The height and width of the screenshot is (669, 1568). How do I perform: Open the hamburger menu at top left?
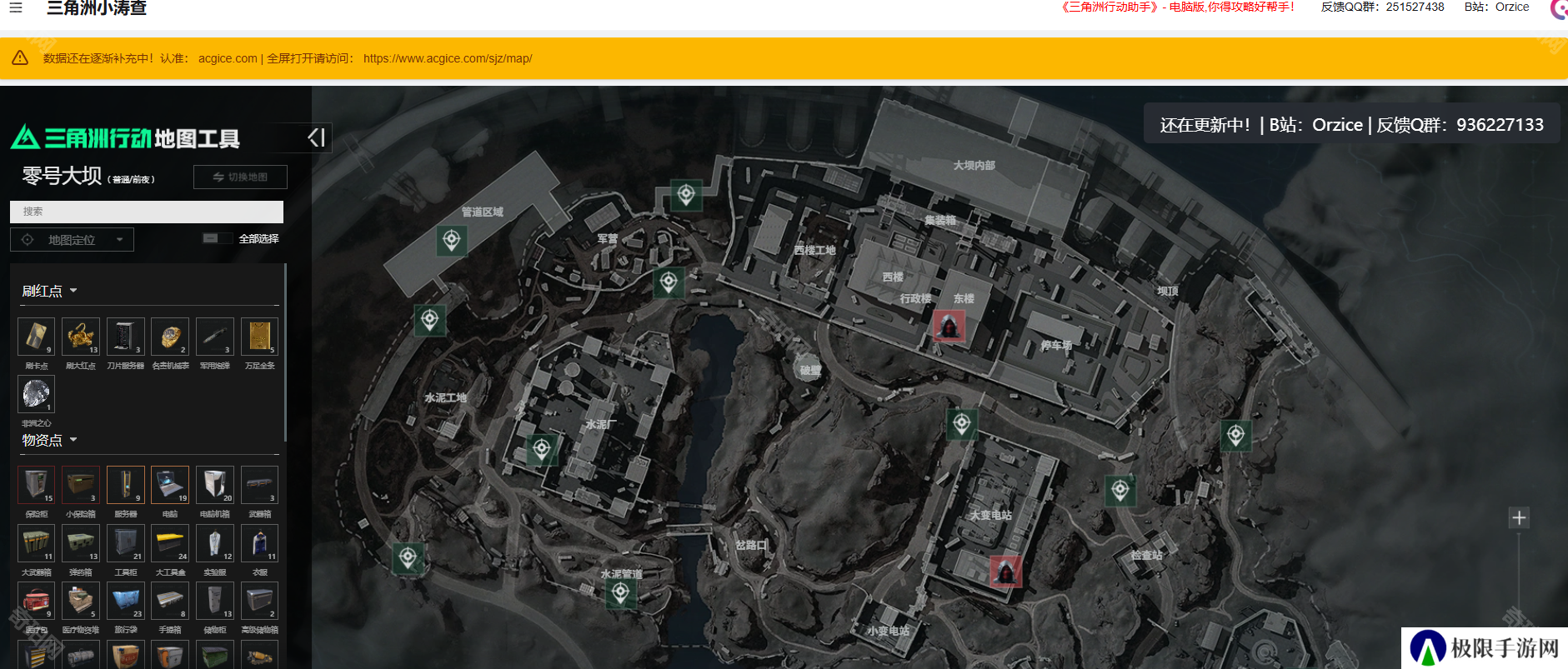coord(16,7)
